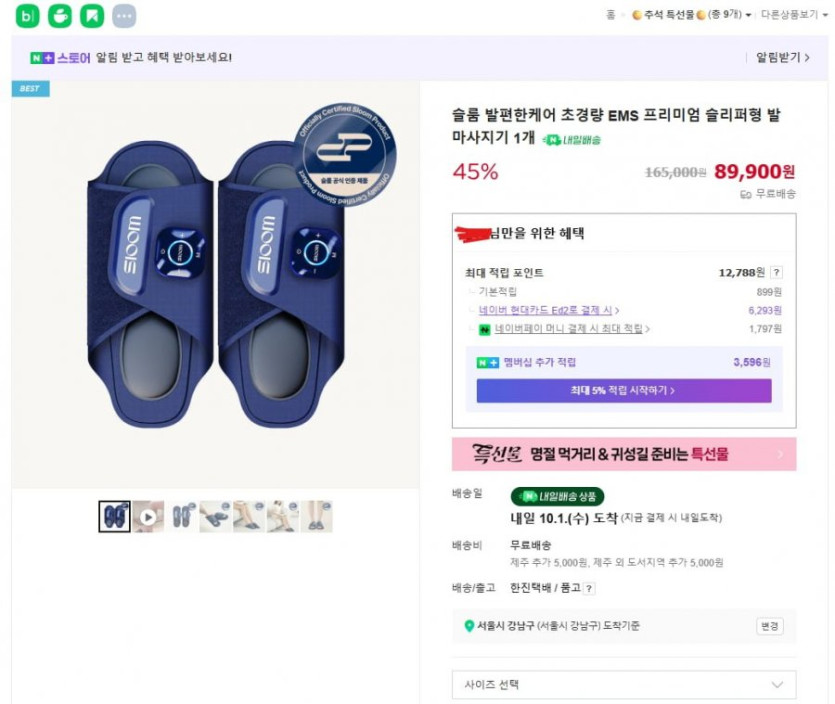Click the pink 특선물 holiday promotion banner
Viewport: 835px width, 704px height.
[x=623, y=454]
